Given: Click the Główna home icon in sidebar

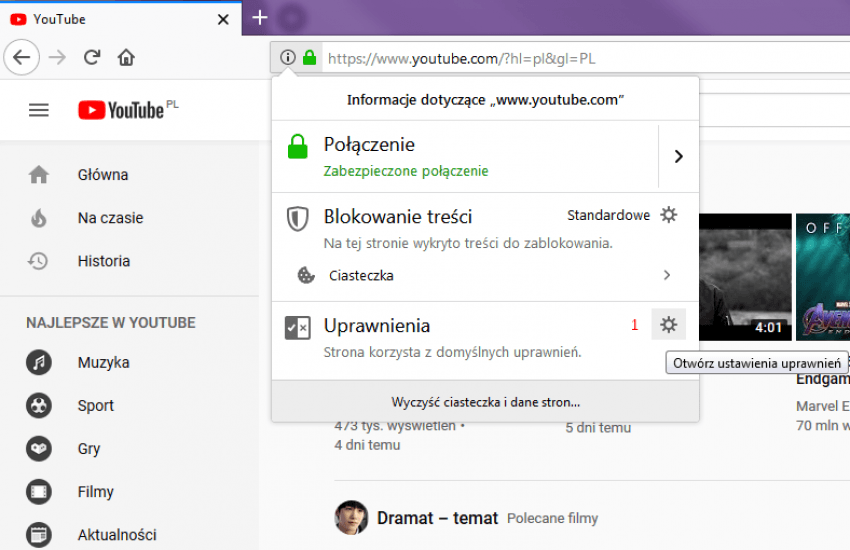Looking at the screenshot, I should 38,174.
